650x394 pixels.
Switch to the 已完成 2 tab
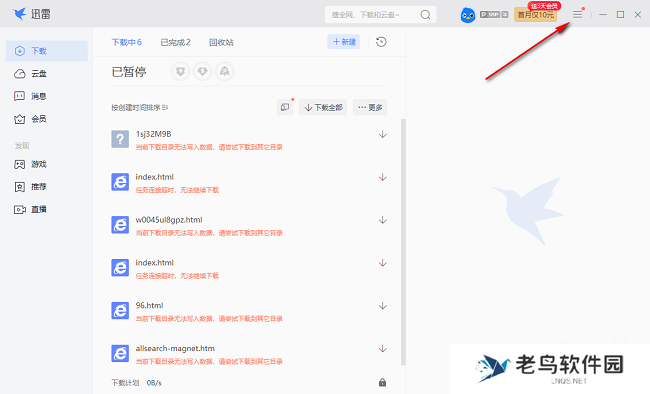point(175,42)
